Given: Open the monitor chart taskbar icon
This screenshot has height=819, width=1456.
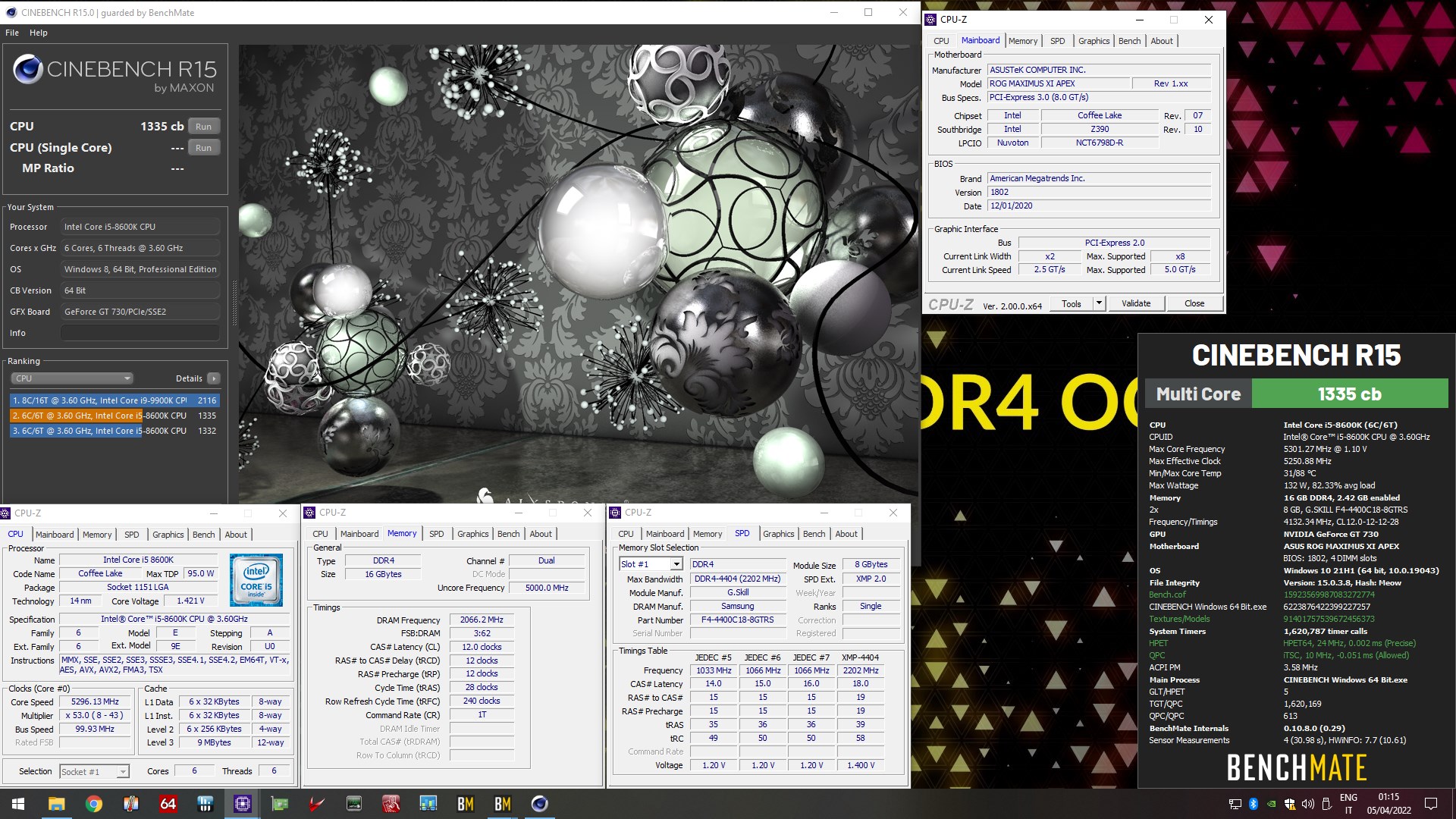Looking at the screenshot, I should tap(428, 804).
